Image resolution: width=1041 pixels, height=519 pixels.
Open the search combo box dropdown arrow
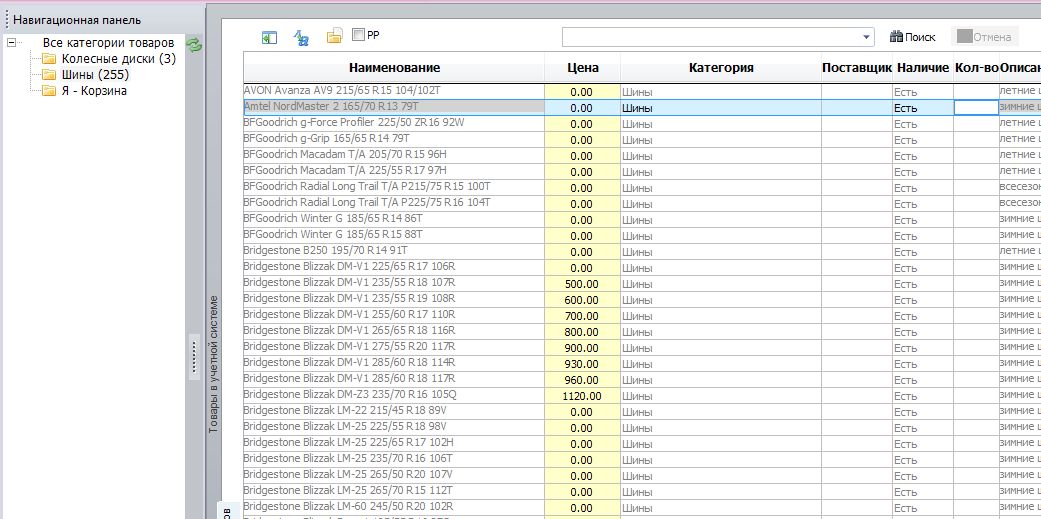(866, 38)
